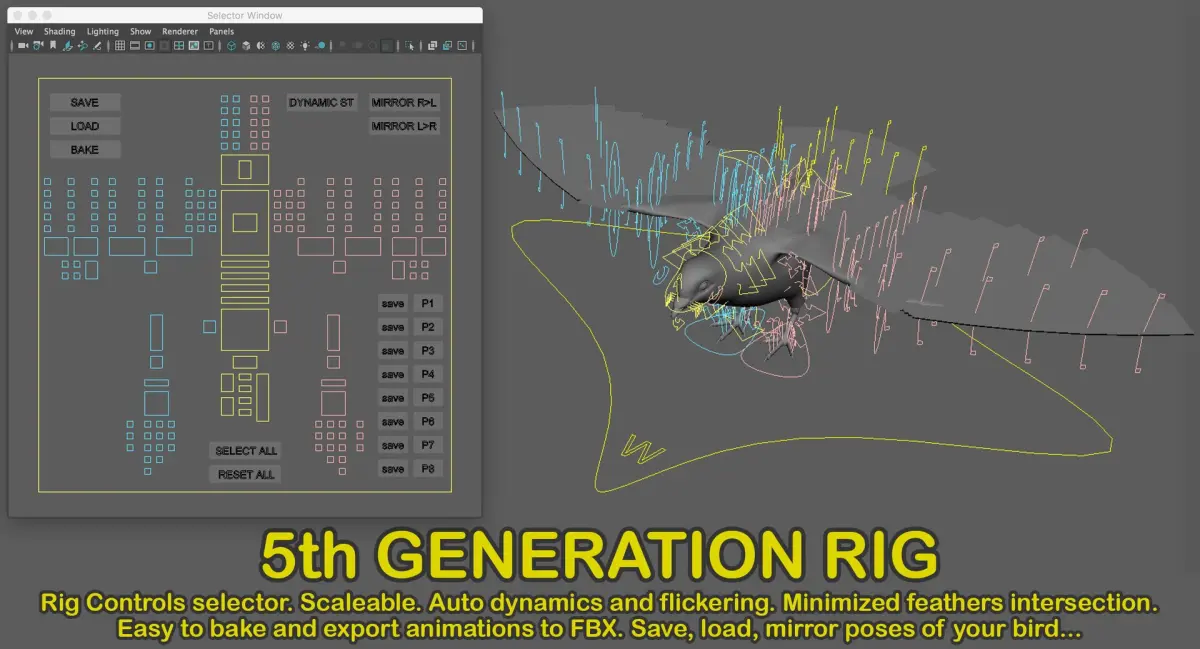The width and height of the screenshot is (1200, 649).
Task: Click the save button beside P2
Action: [x=393, y=327]
